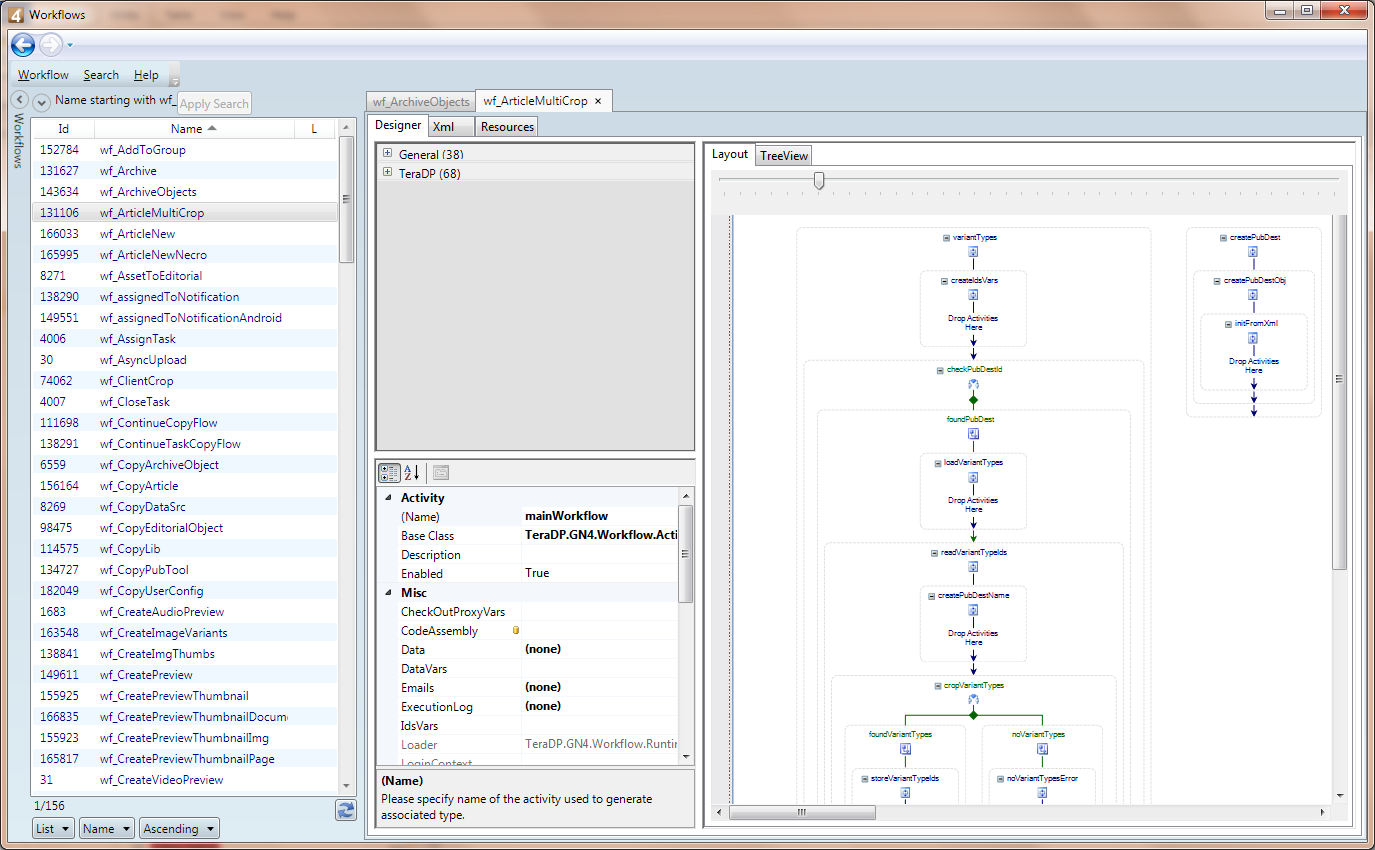This screenshot has width=1375, height=850.
Task: Click the noVariantTypesError activity icon
Action: click(x=1042, y=792)
